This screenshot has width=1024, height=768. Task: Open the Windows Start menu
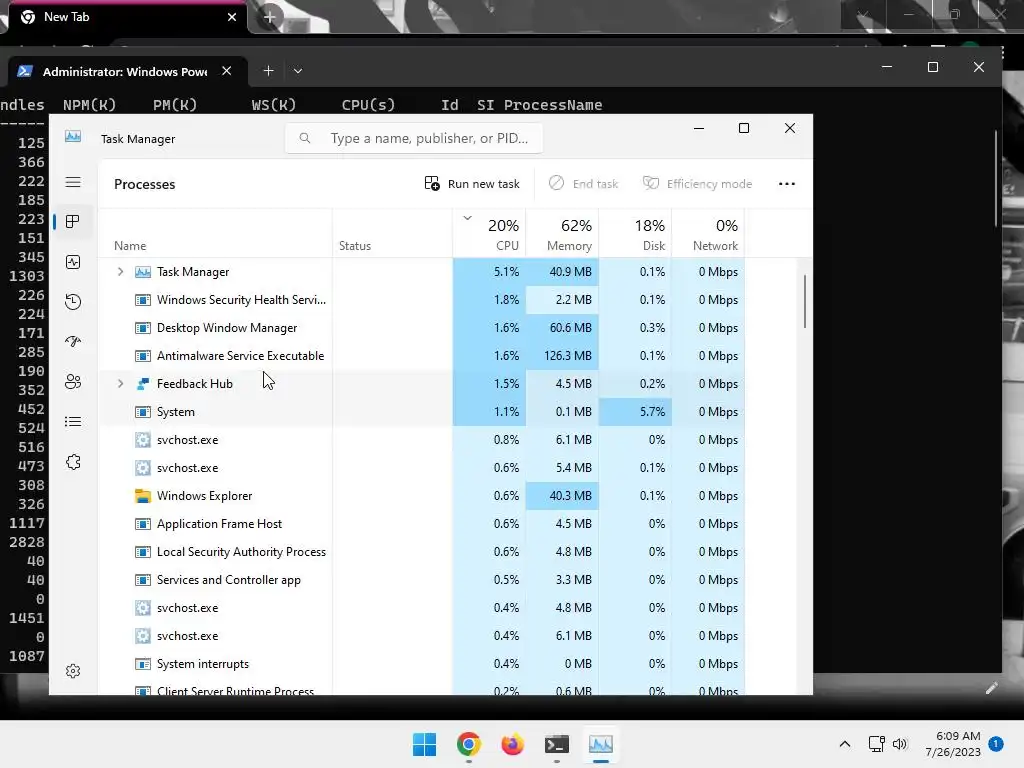click(x=424, y=744)
